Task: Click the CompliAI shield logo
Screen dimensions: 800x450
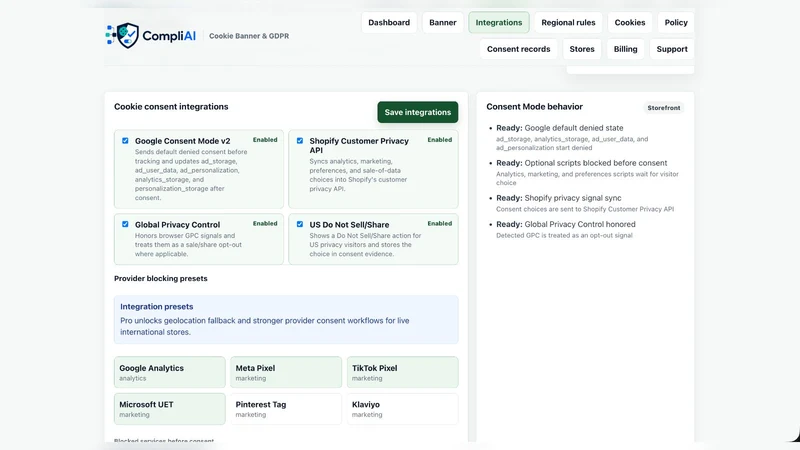Action: tap(122, 35)
